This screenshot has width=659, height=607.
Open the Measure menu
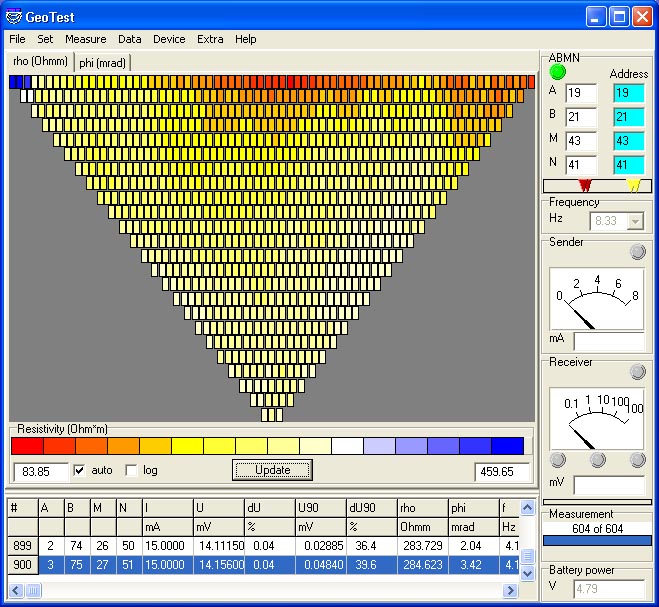(x=86, y=39)
